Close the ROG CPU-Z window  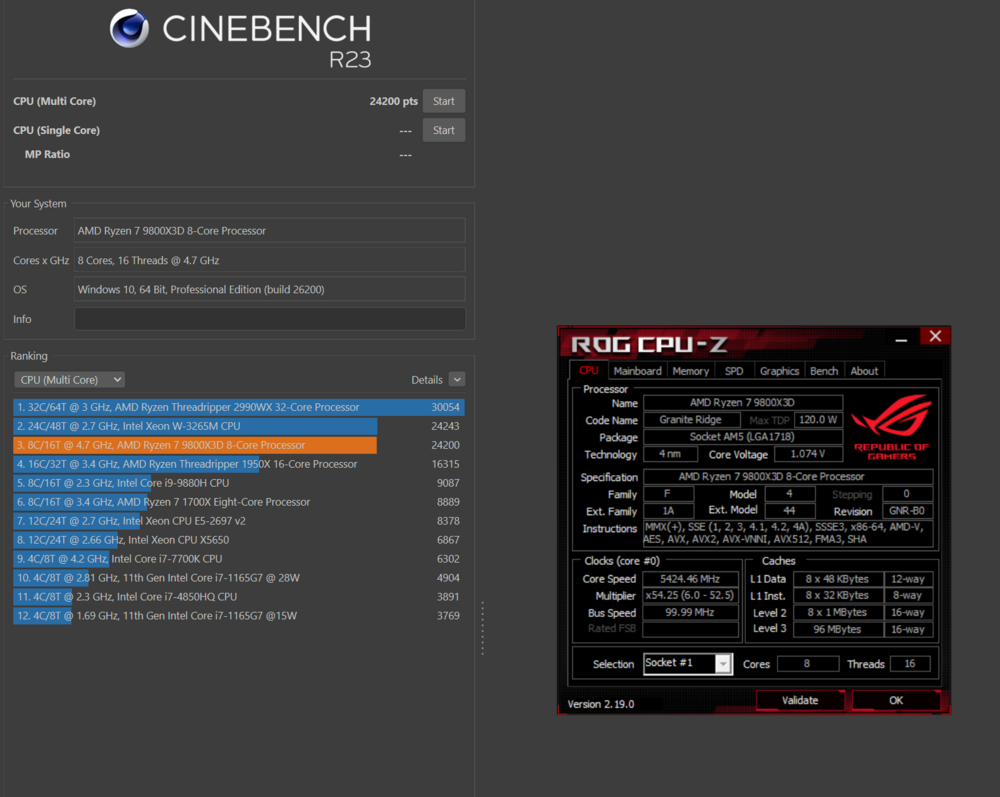point(935,337)
